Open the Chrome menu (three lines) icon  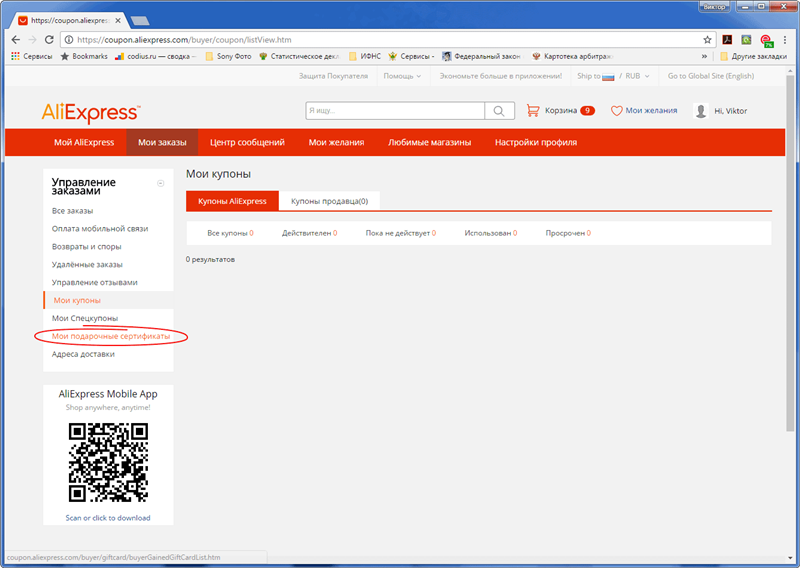pos(785,40)
